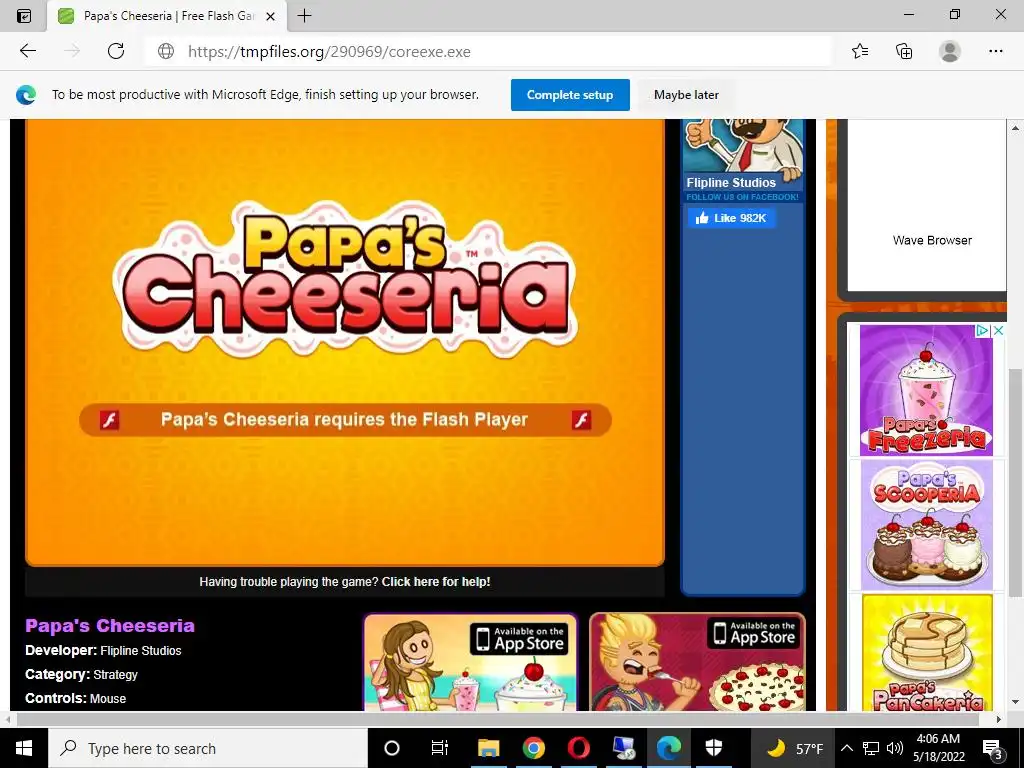Open the notifications action center icon
Image resolution: width=1024 pixels, height=768 pixels.
coord(992,748)
